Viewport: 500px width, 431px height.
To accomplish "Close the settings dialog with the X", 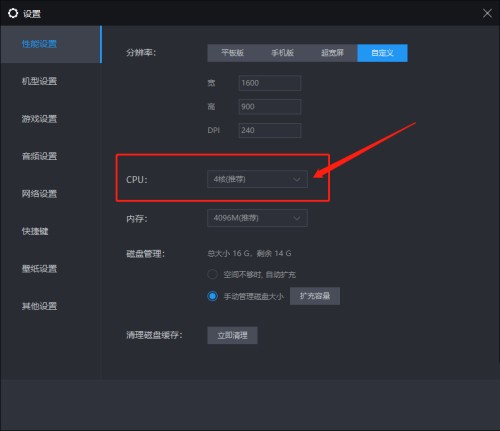I will point(487,13).
